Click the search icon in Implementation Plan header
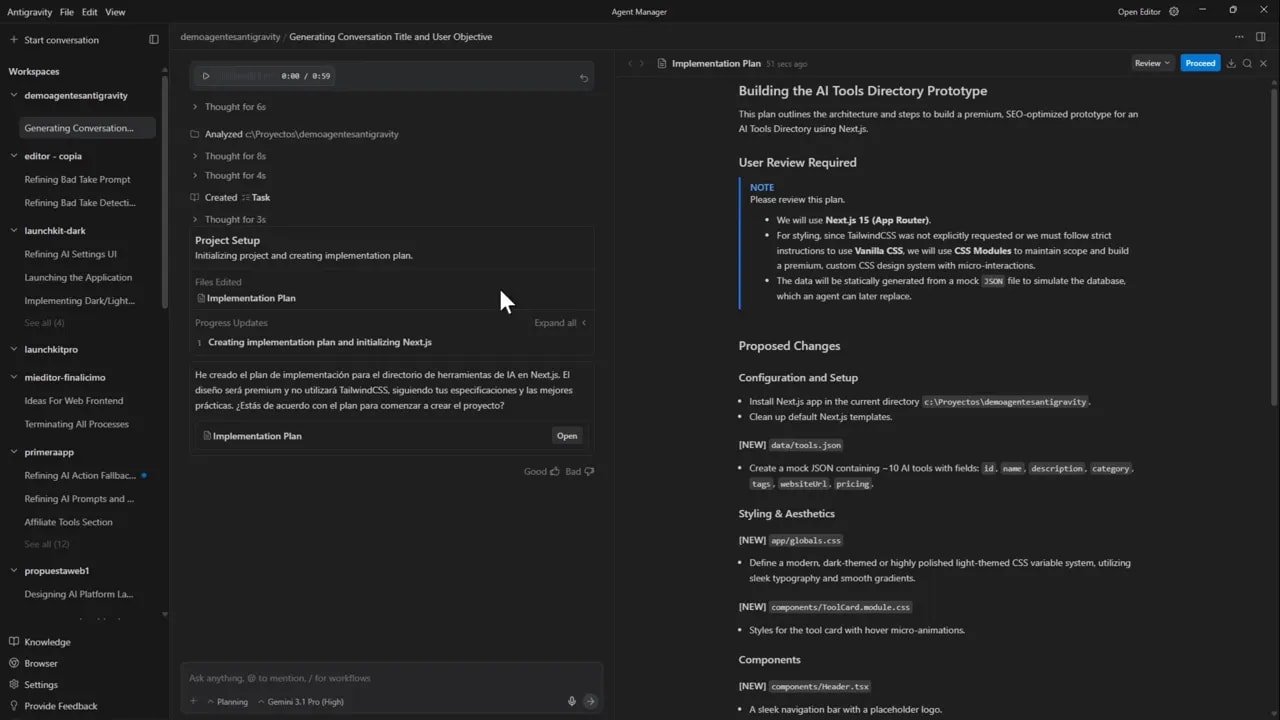Image resolution: width=1280 pixels, height=720 pixels. click(x=1247, y=63)
